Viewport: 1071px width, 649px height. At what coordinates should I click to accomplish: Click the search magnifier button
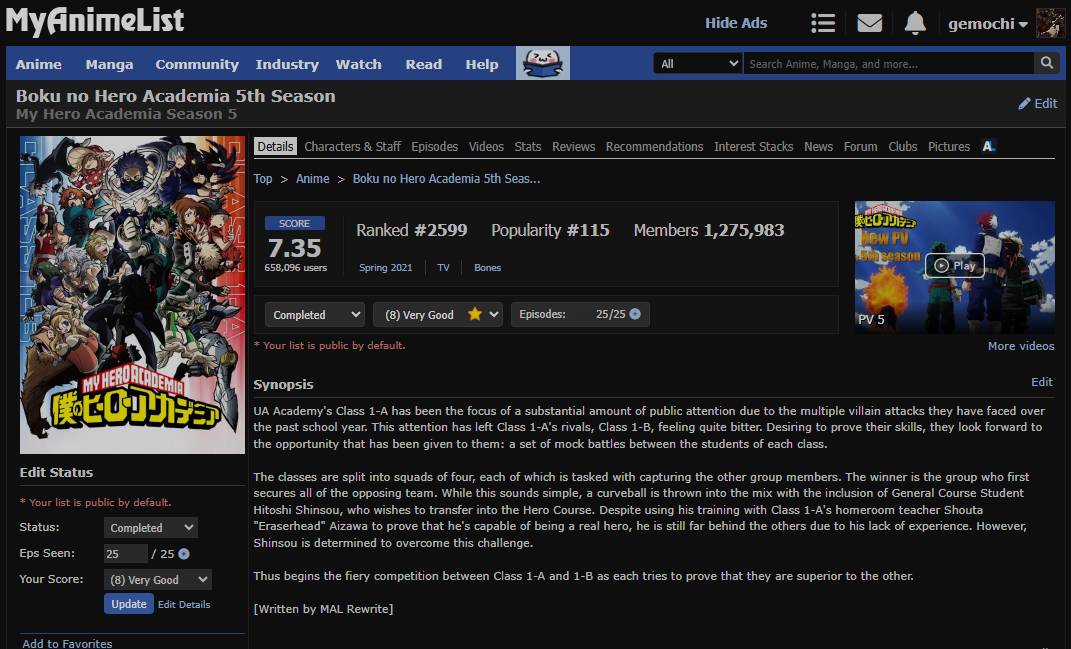pos(1046,63)
